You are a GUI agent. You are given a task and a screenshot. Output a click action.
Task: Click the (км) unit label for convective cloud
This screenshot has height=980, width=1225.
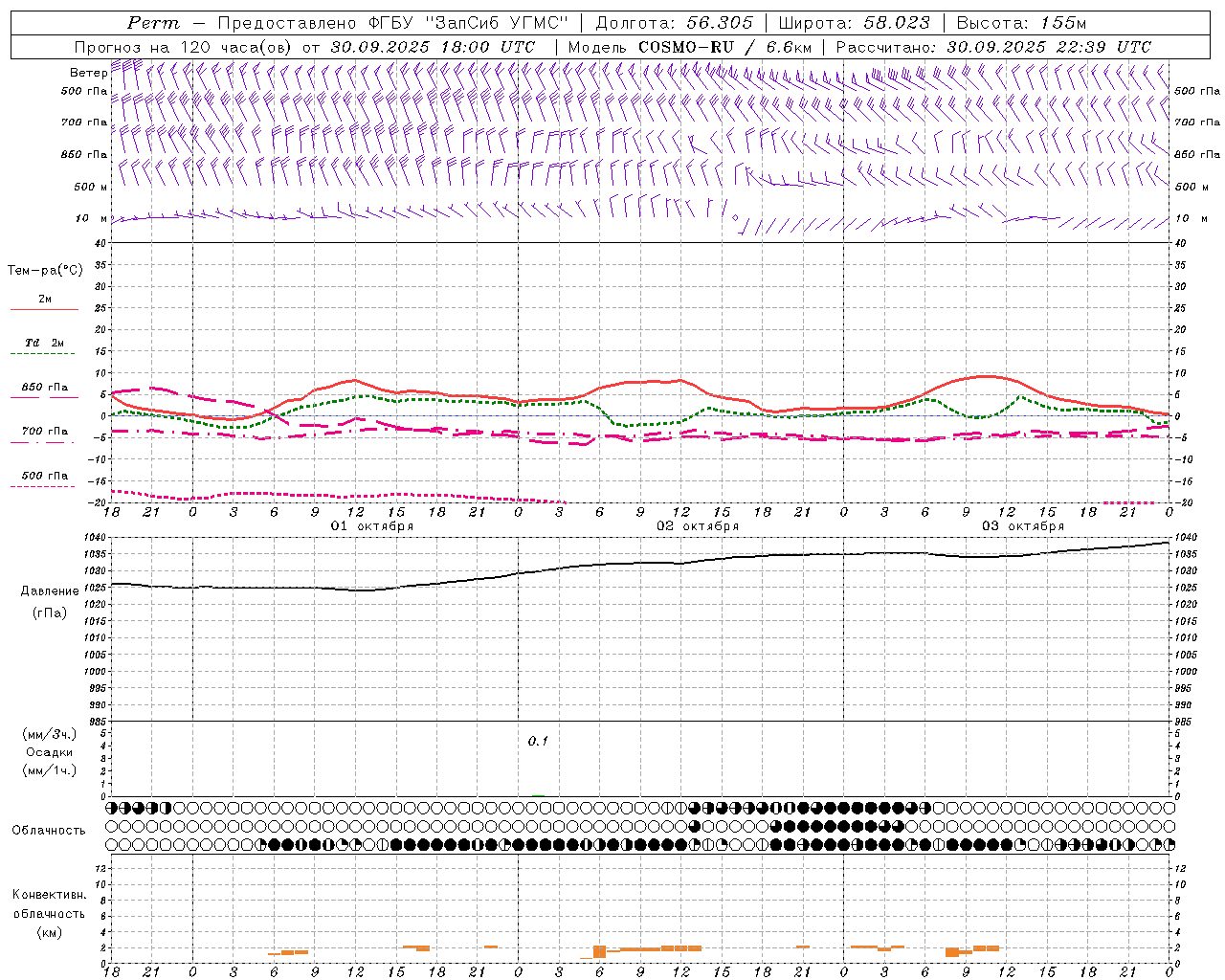click(49, 933)
